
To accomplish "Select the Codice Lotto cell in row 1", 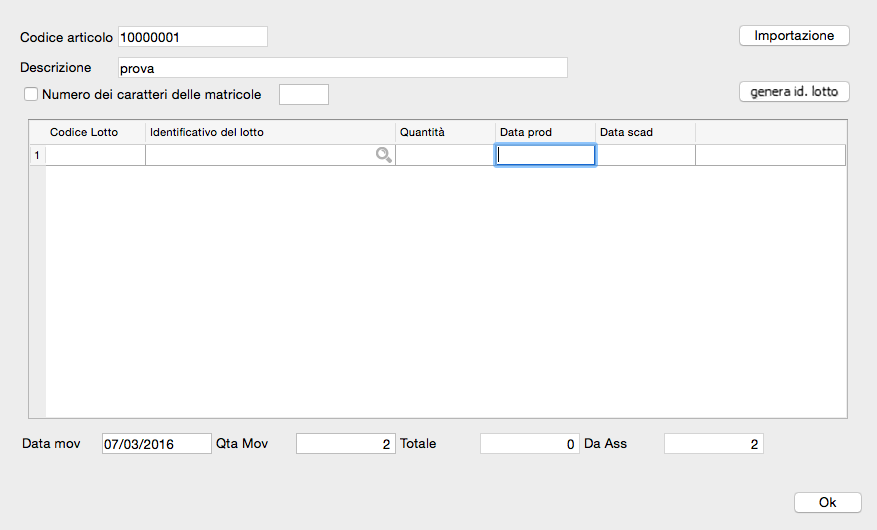I will [96, 155].
